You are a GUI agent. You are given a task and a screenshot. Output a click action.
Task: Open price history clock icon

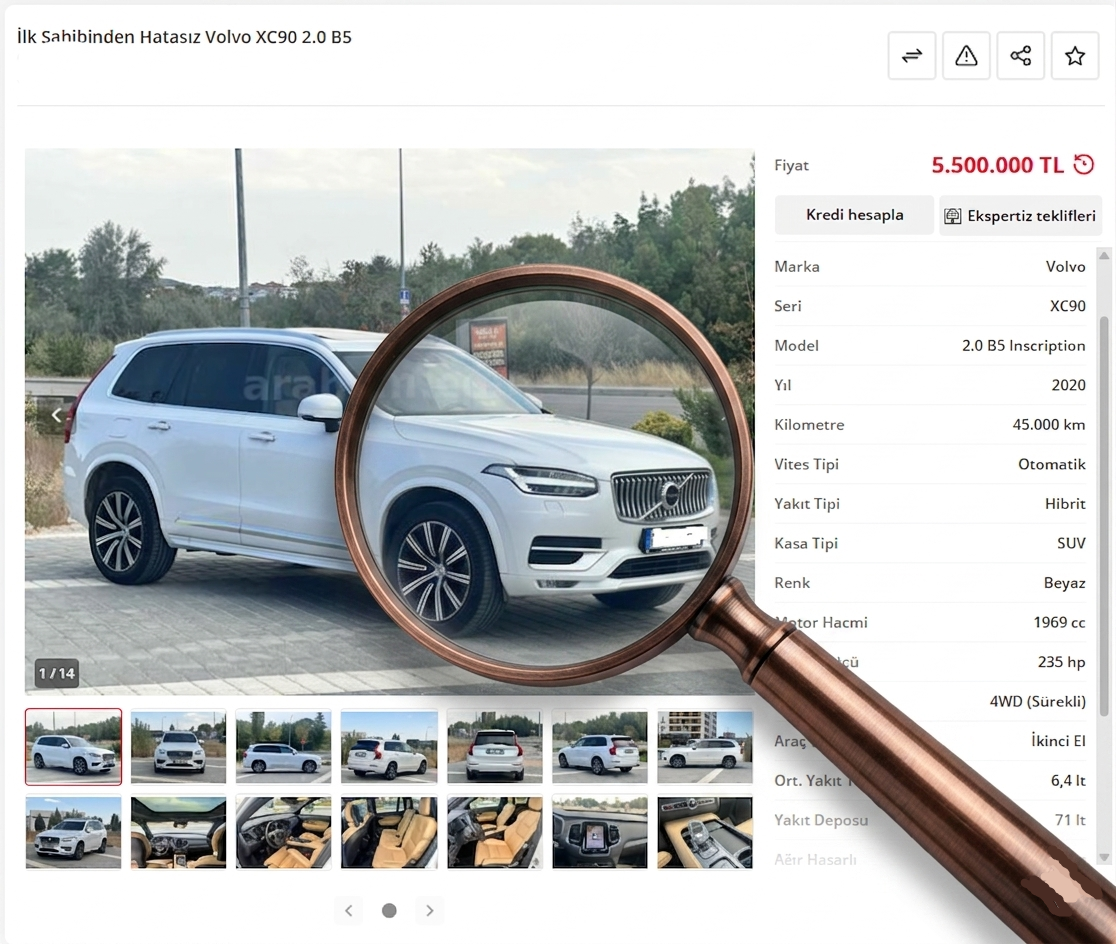tap(1083, 164)
